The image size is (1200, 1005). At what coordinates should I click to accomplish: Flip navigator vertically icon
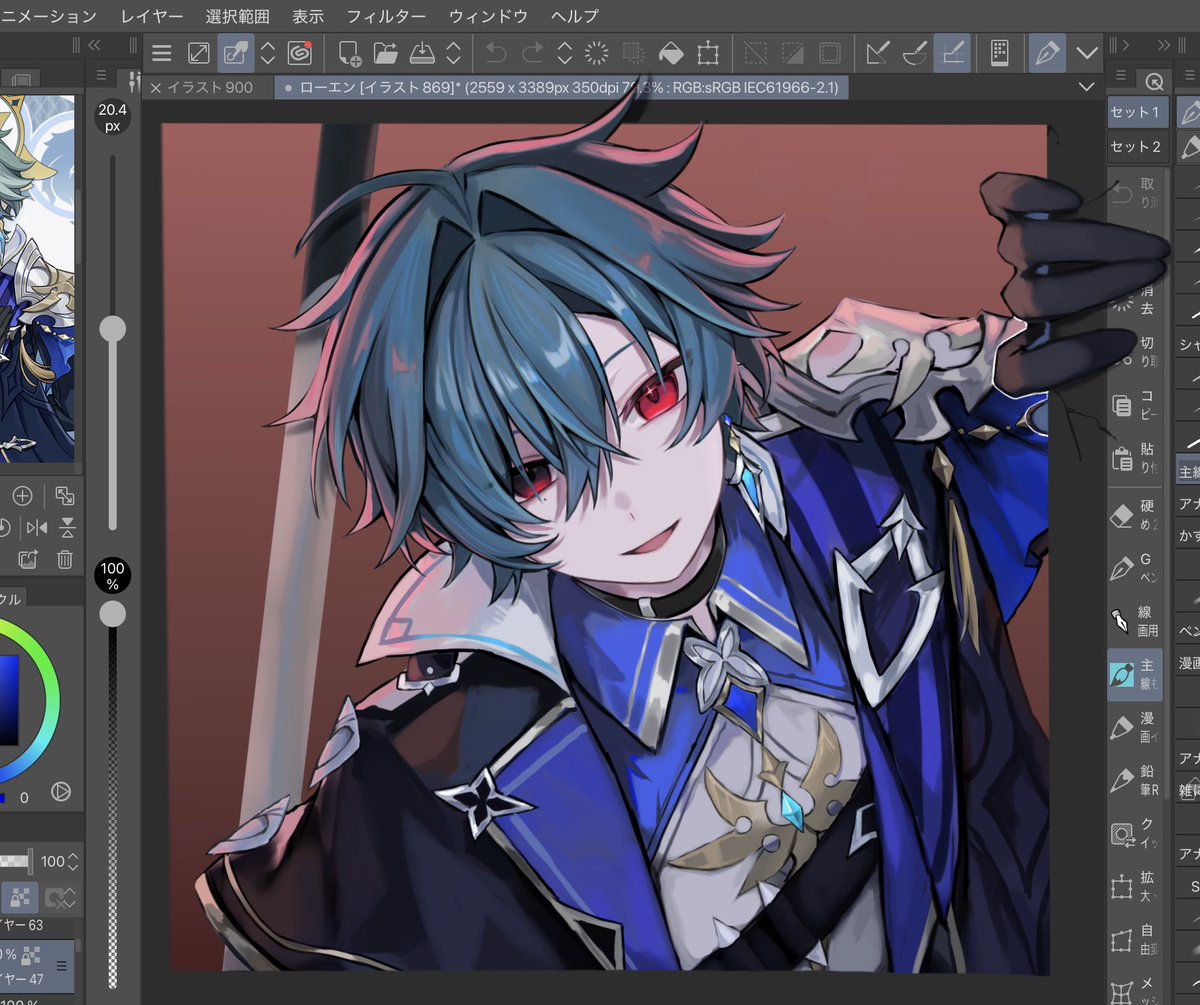coord(67,528)
